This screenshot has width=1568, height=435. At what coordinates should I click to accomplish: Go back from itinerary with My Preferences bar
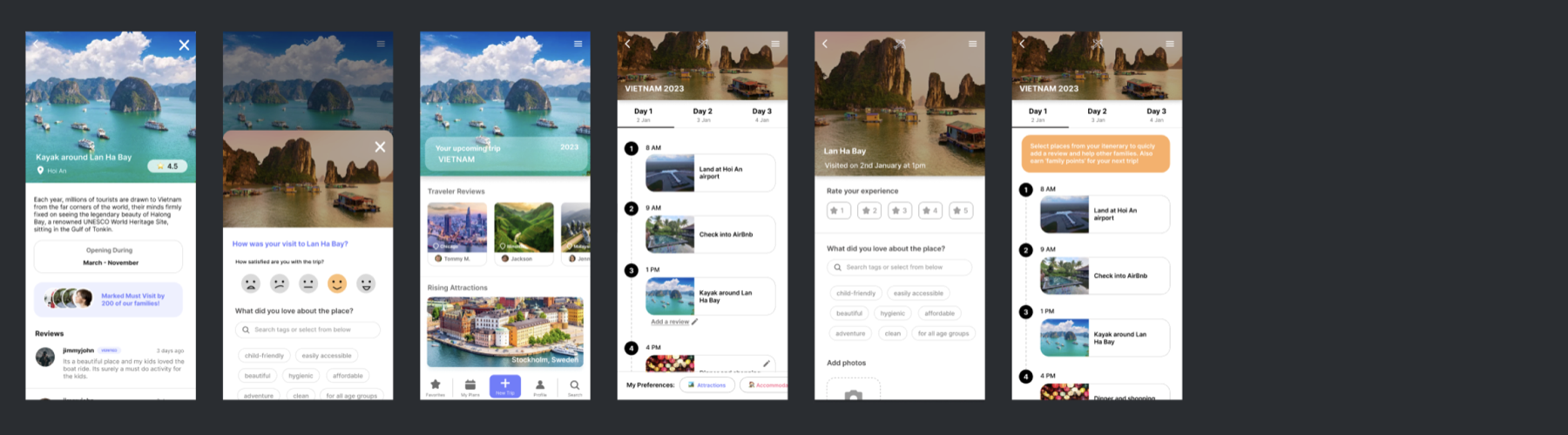point(627,44)
